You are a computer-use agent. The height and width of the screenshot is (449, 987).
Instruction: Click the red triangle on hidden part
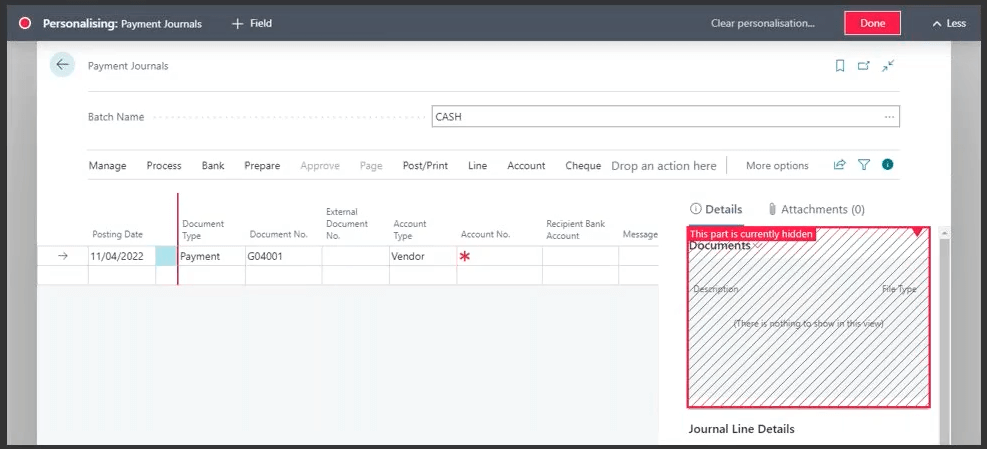click(x=917, y=233)
